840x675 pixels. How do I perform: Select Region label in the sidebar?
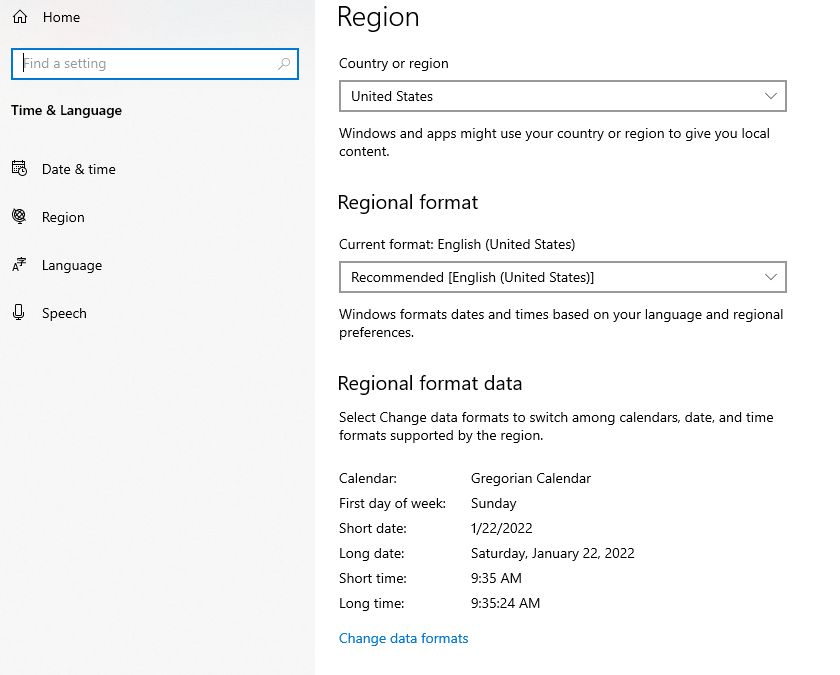(x=63, y=217)
